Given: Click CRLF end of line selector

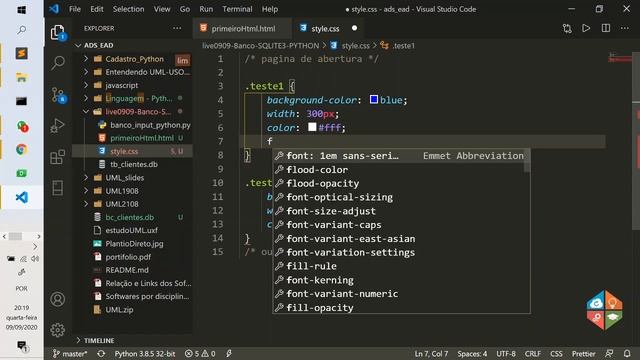Looking at the screenshot, I should [533, 353].
